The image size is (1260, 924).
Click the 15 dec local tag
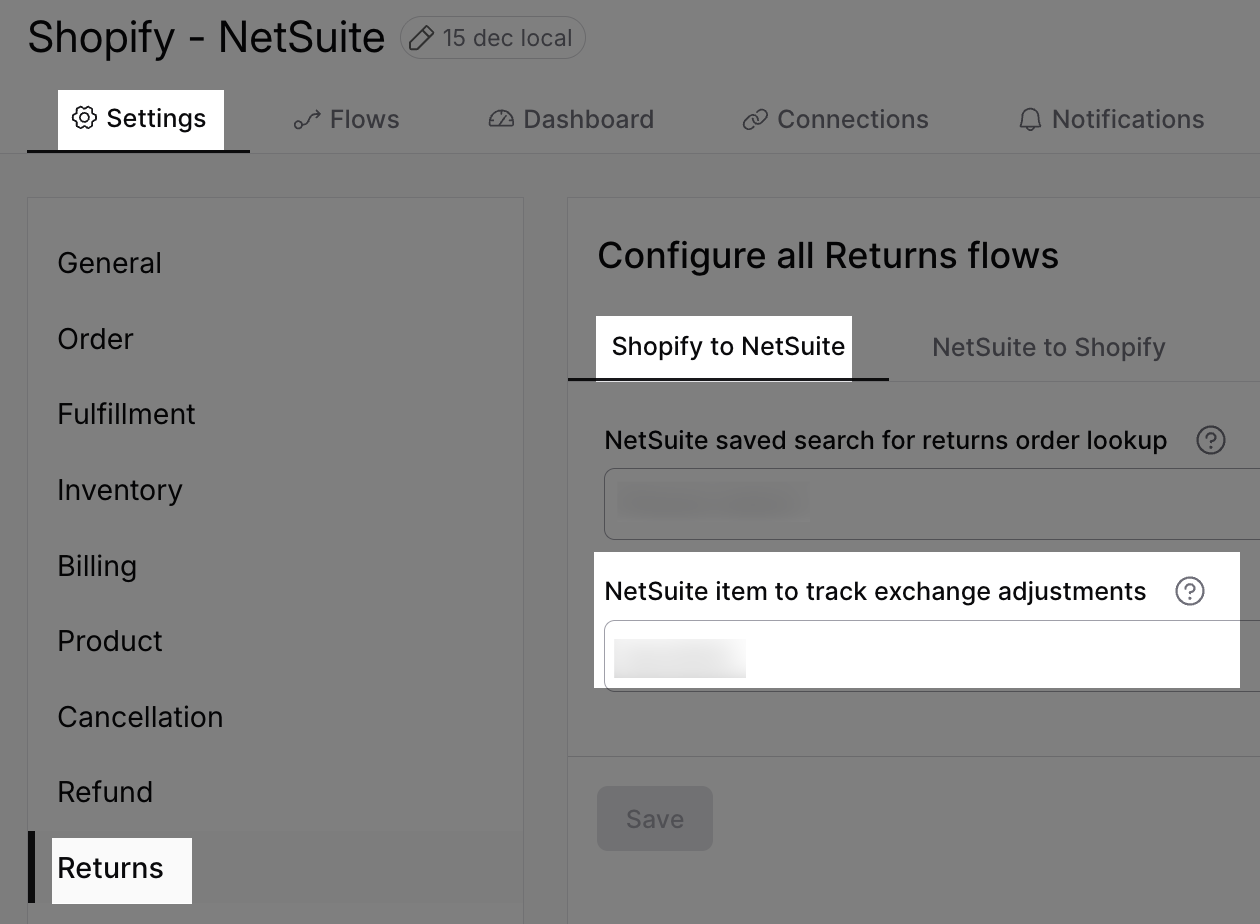(x=493, y=38)
